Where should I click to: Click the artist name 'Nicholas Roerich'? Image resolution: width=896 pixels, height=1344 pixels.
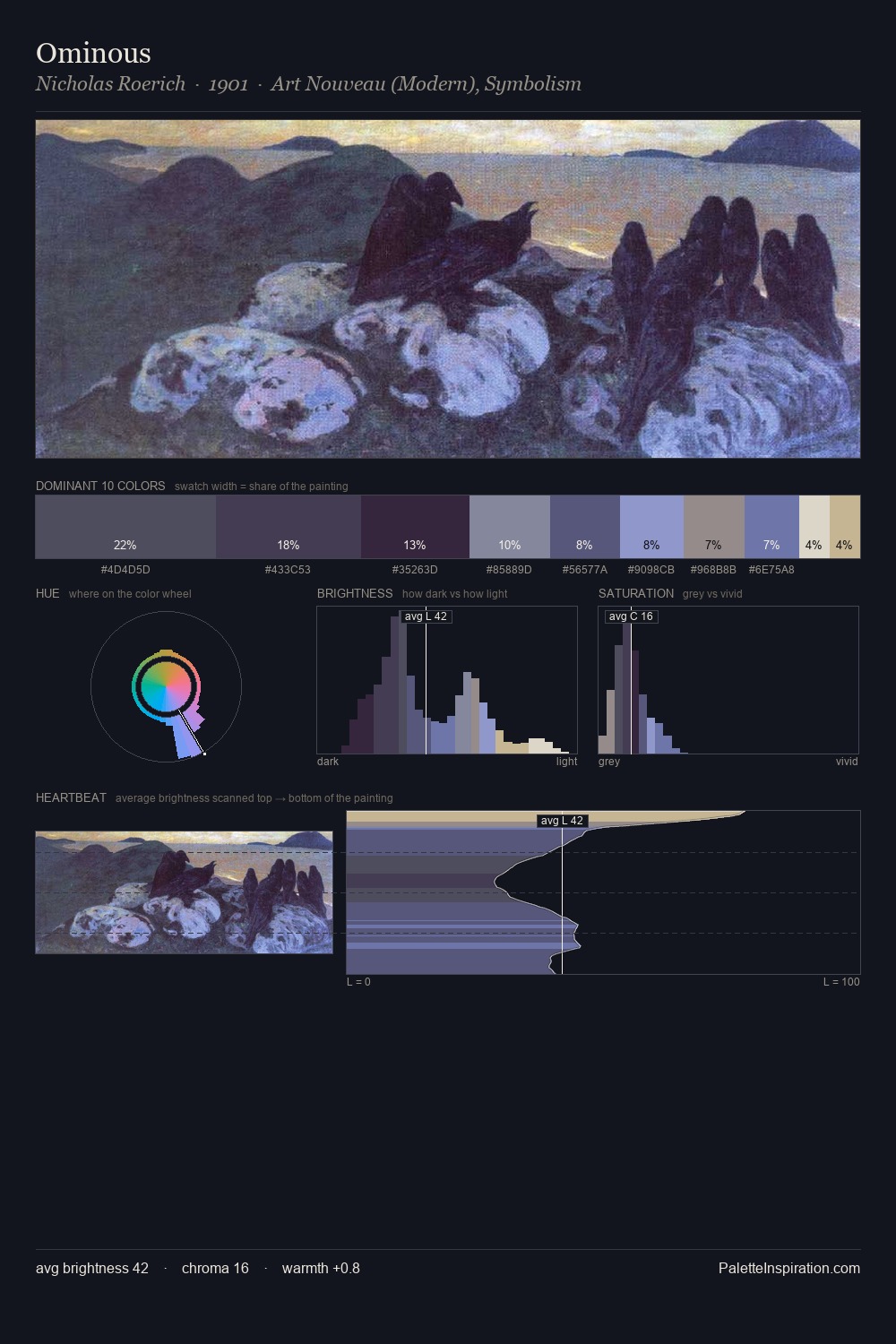tap(110, 84)
